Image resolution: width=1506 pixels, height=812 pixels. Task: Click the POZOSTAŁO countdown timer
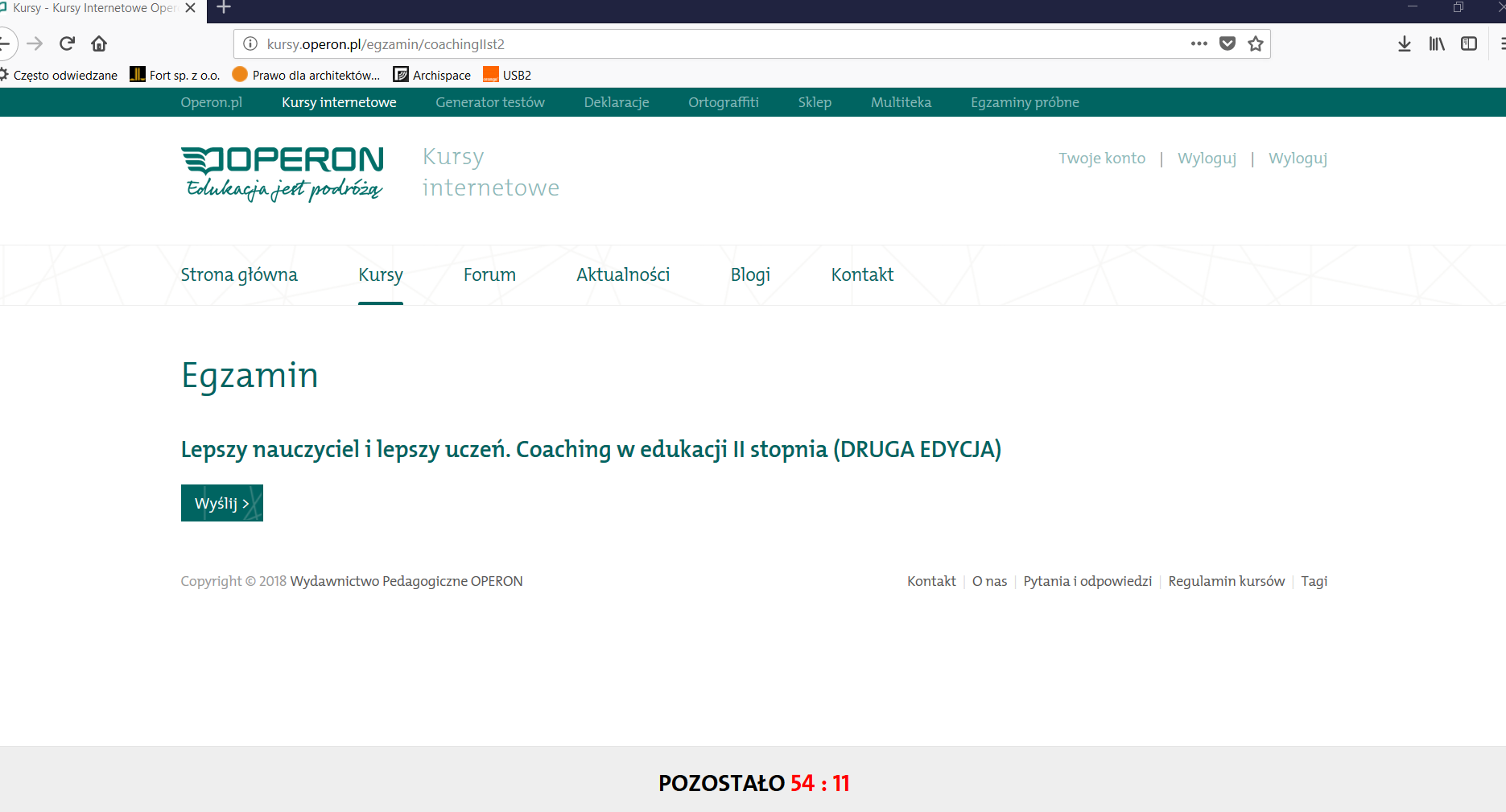pos(753,783)
